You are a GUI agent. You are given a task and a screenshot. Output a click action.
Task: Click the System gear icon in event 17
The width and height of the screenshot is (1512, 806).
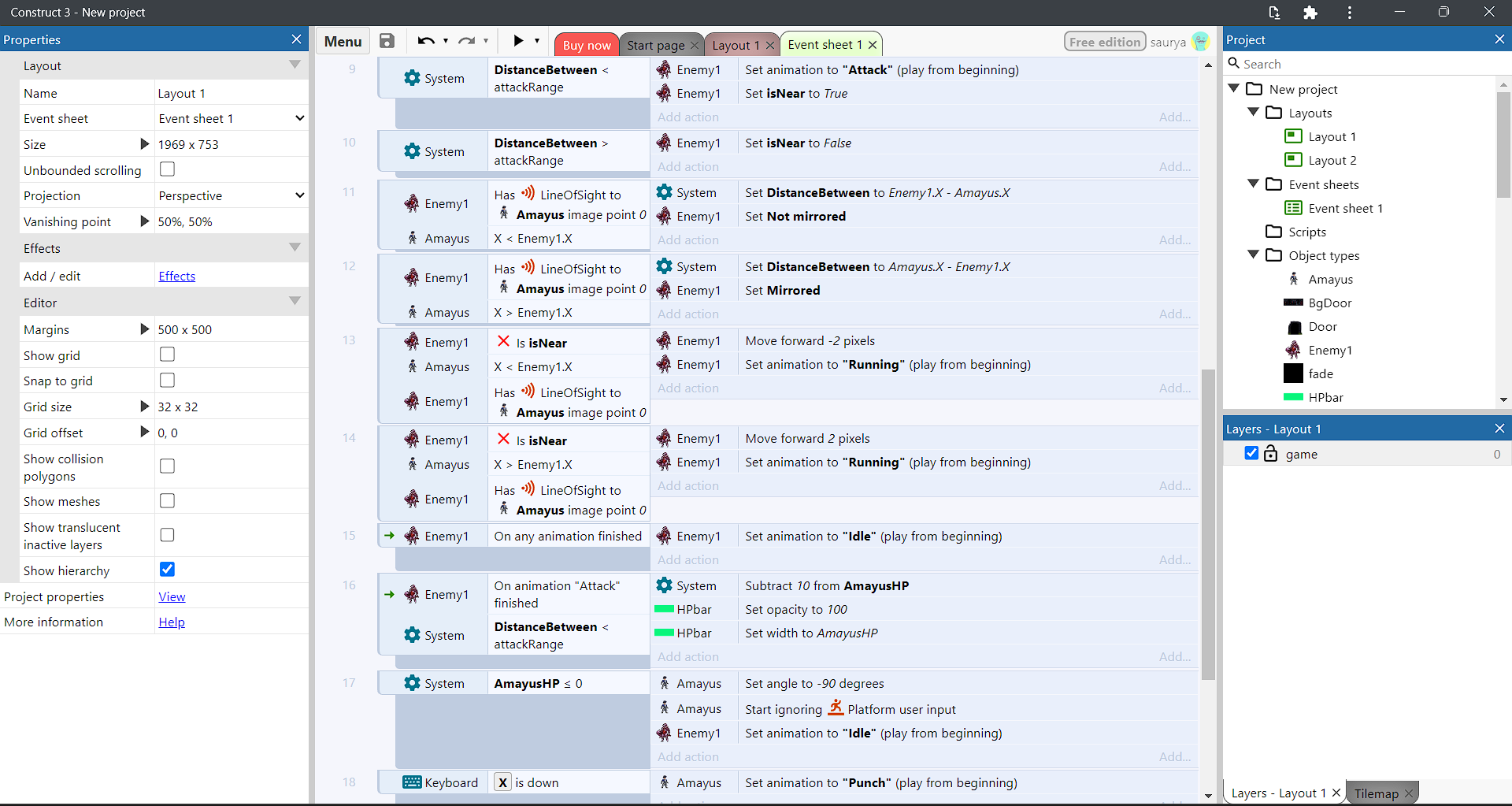(x=412, y=683)
